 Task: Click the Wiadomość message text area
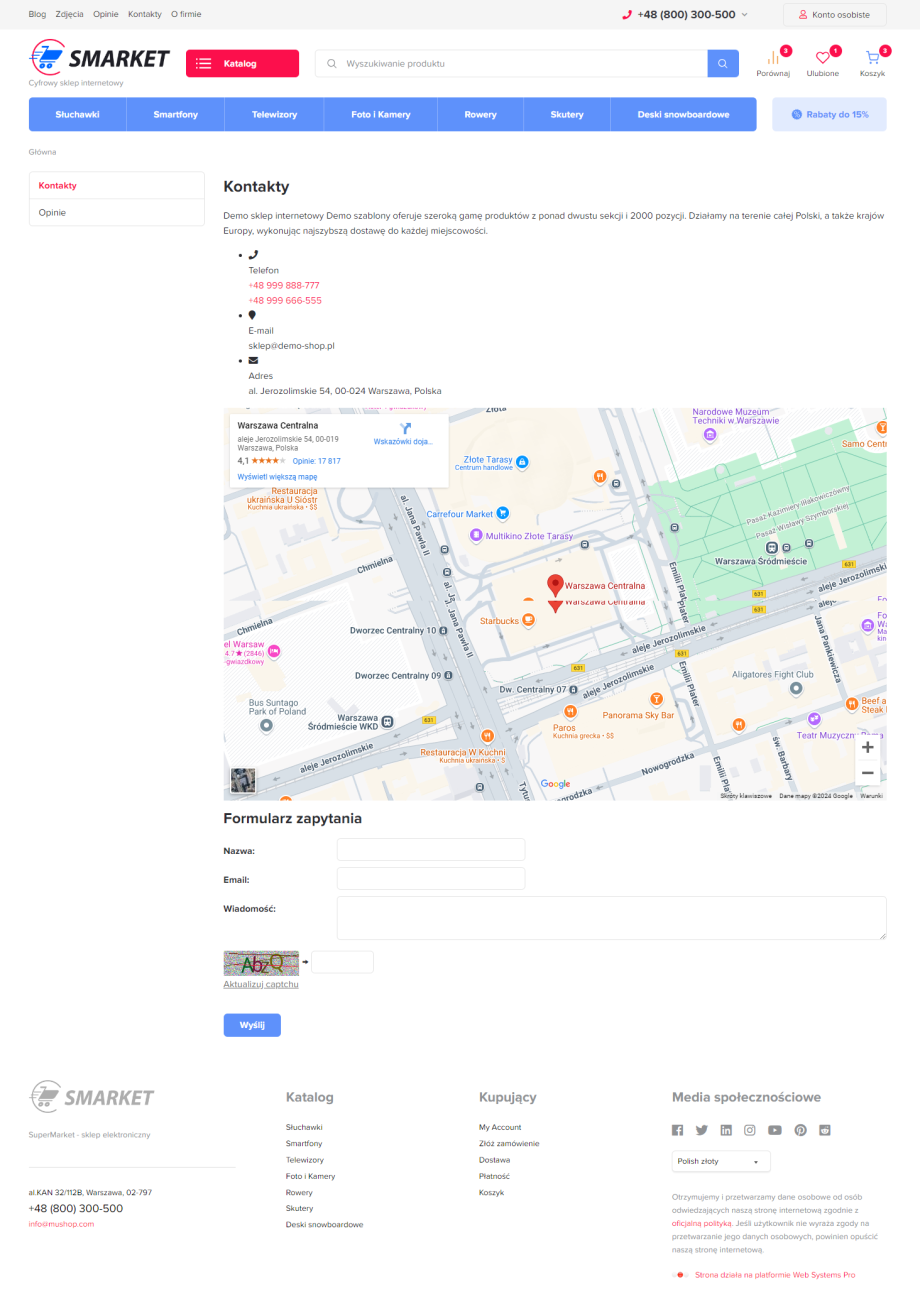coord(611,917)
